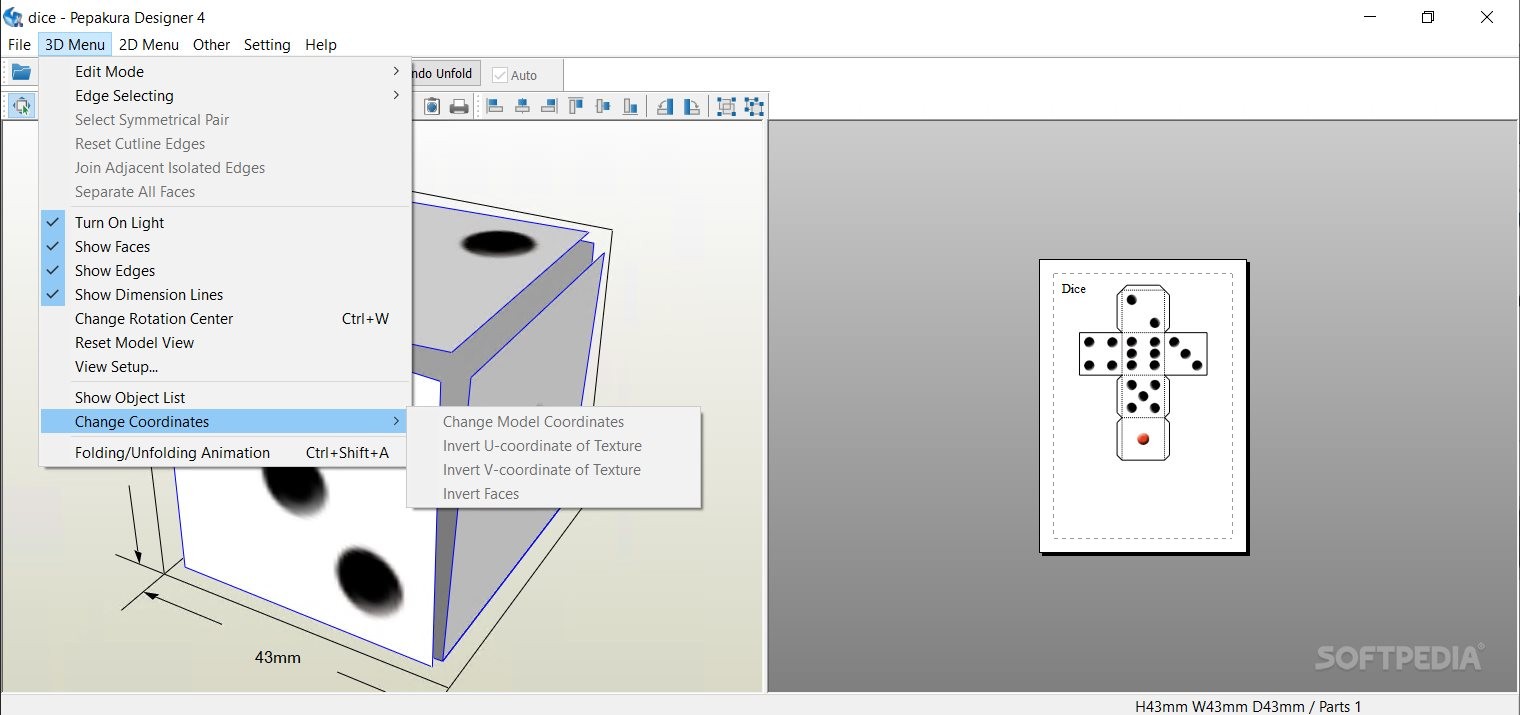1520x715 pixels.
Task: Align selected parts to the right edge
Action: pyautogui.click(x=549, y=106)
